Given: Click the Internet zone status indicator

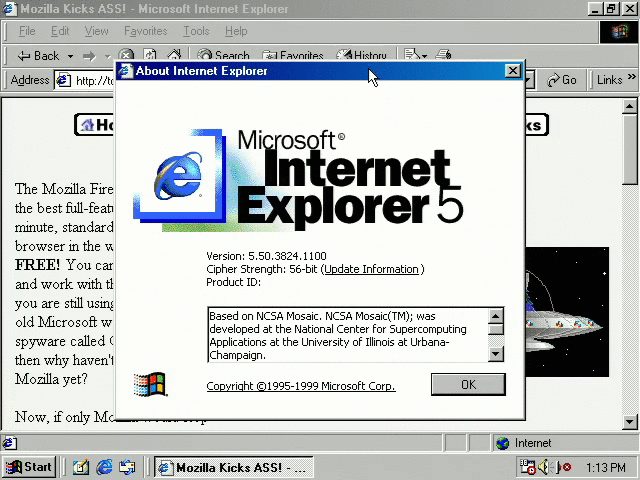Looking at the screenshot, I should pyautogui.click(x=524, y=443).
